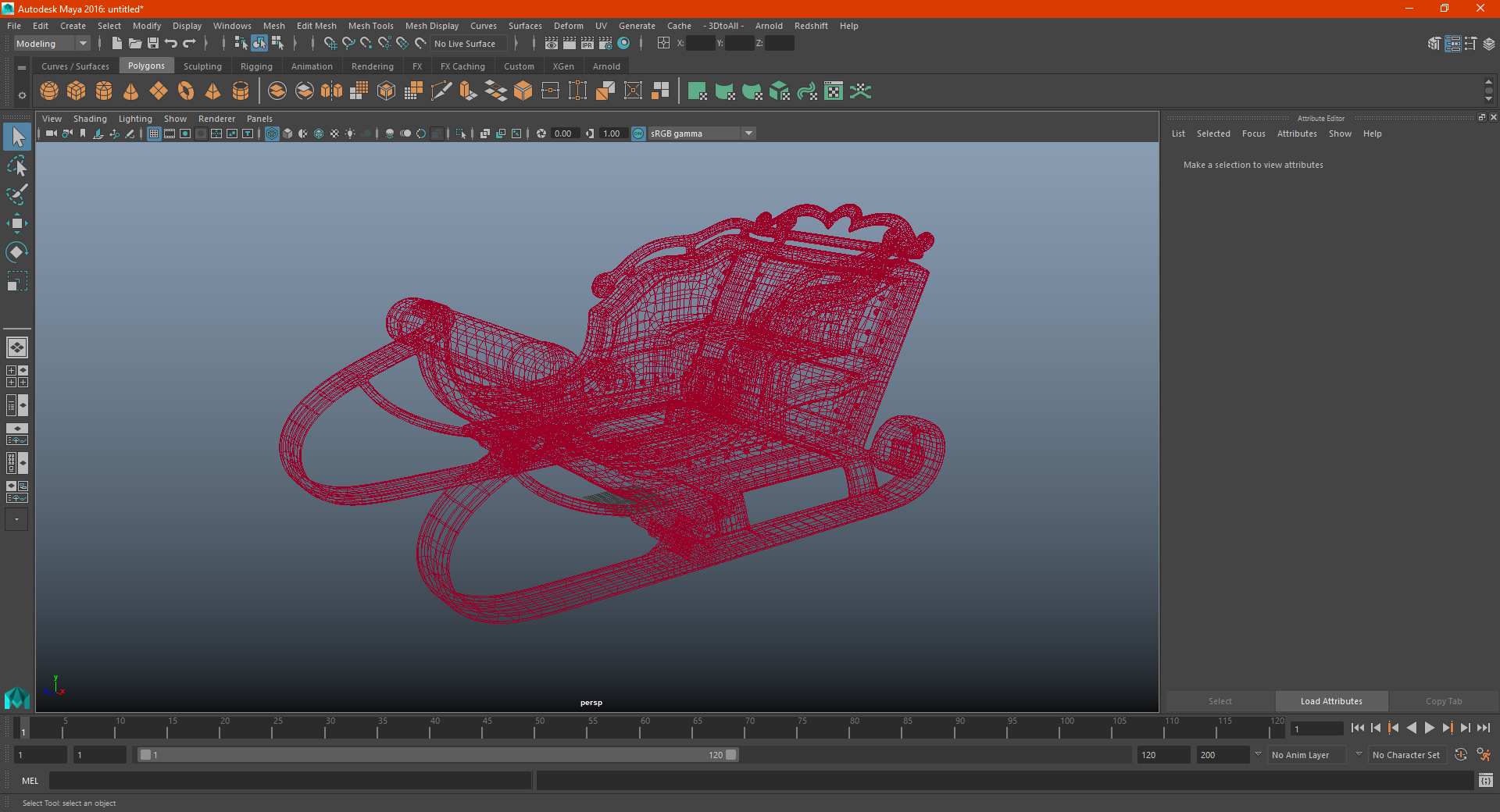Create a polygon sphere from the shelf

(x=49, y=91)
